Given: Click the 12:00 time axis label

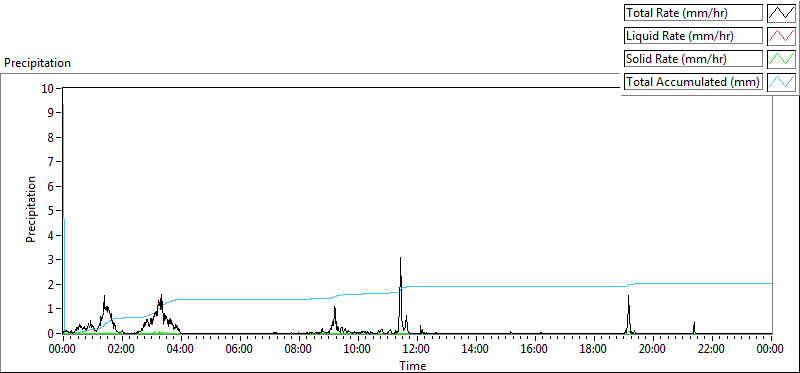Looking at the screenshot, I should point(417,350).
